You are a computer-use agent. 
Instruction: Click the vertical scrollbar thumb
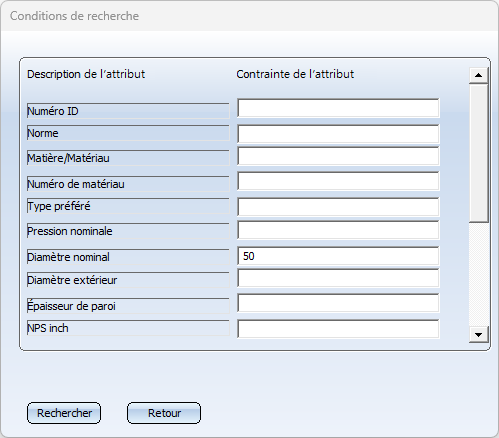[x=478, y=153]
